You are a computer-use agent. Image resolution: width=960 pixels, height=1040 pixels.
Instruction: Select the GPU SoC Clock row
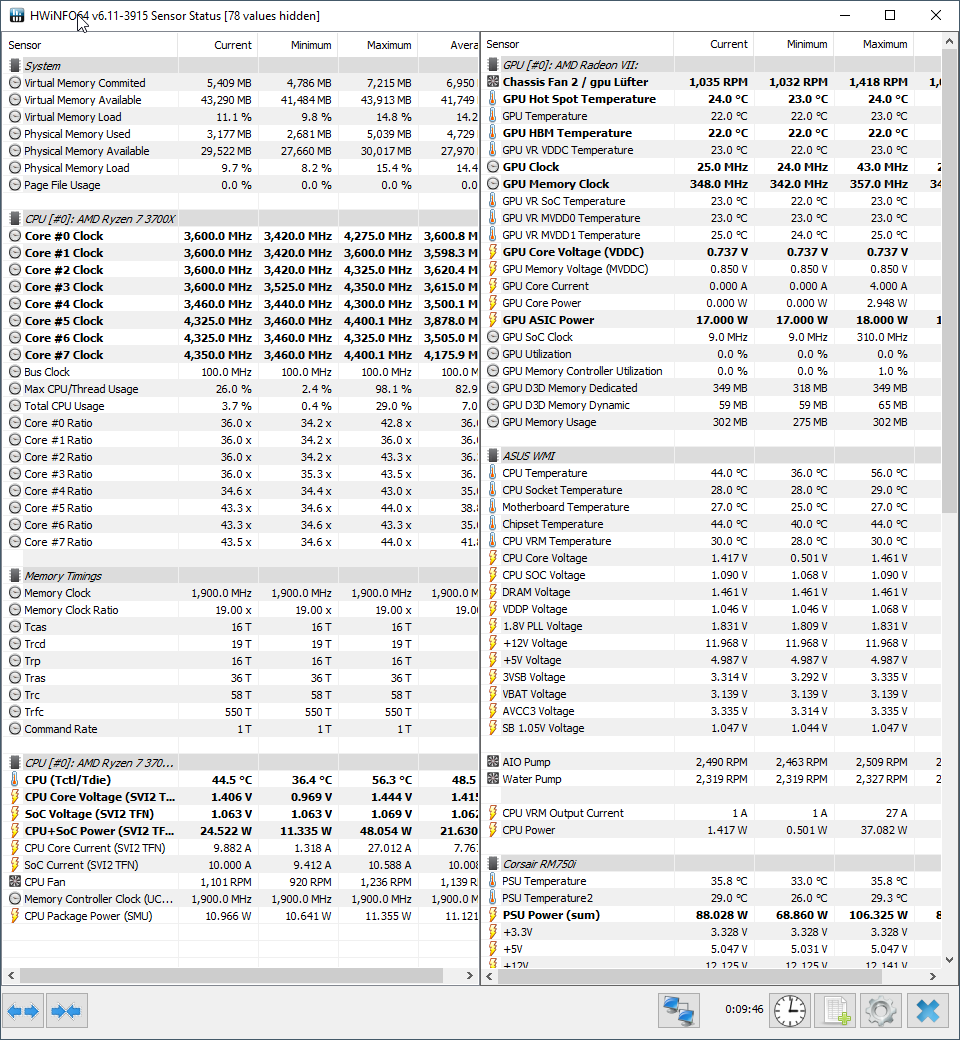(711, 337)
